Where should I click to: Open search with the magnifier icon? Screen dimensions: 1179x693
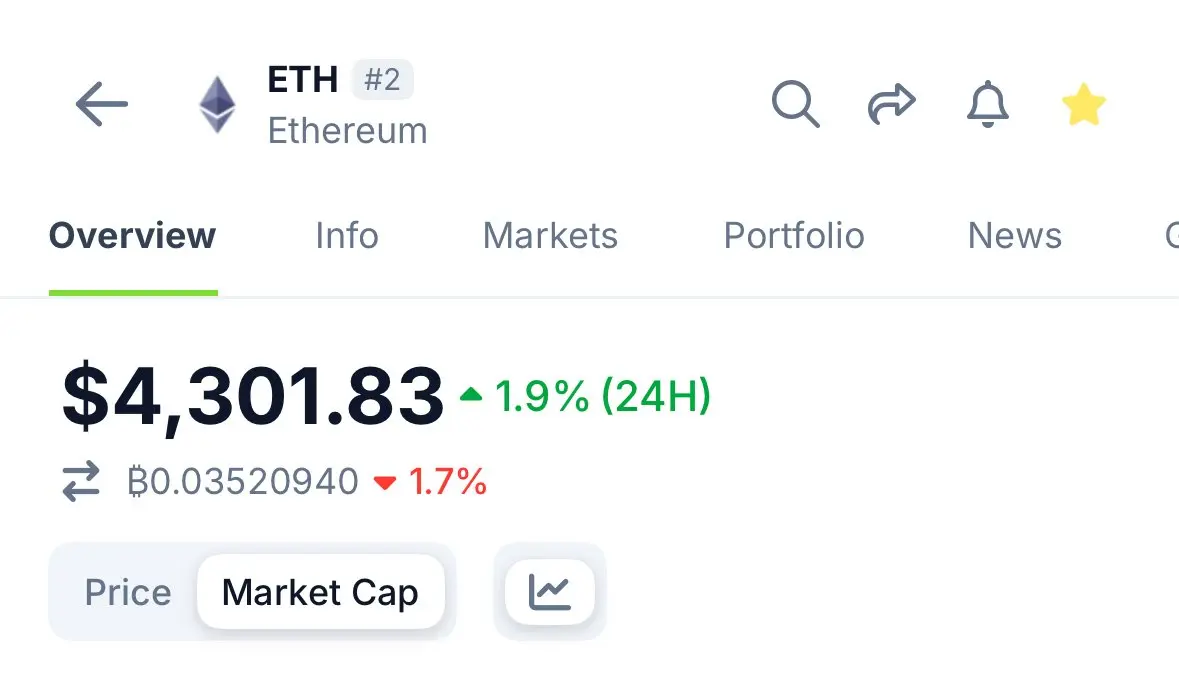point(796,104)
